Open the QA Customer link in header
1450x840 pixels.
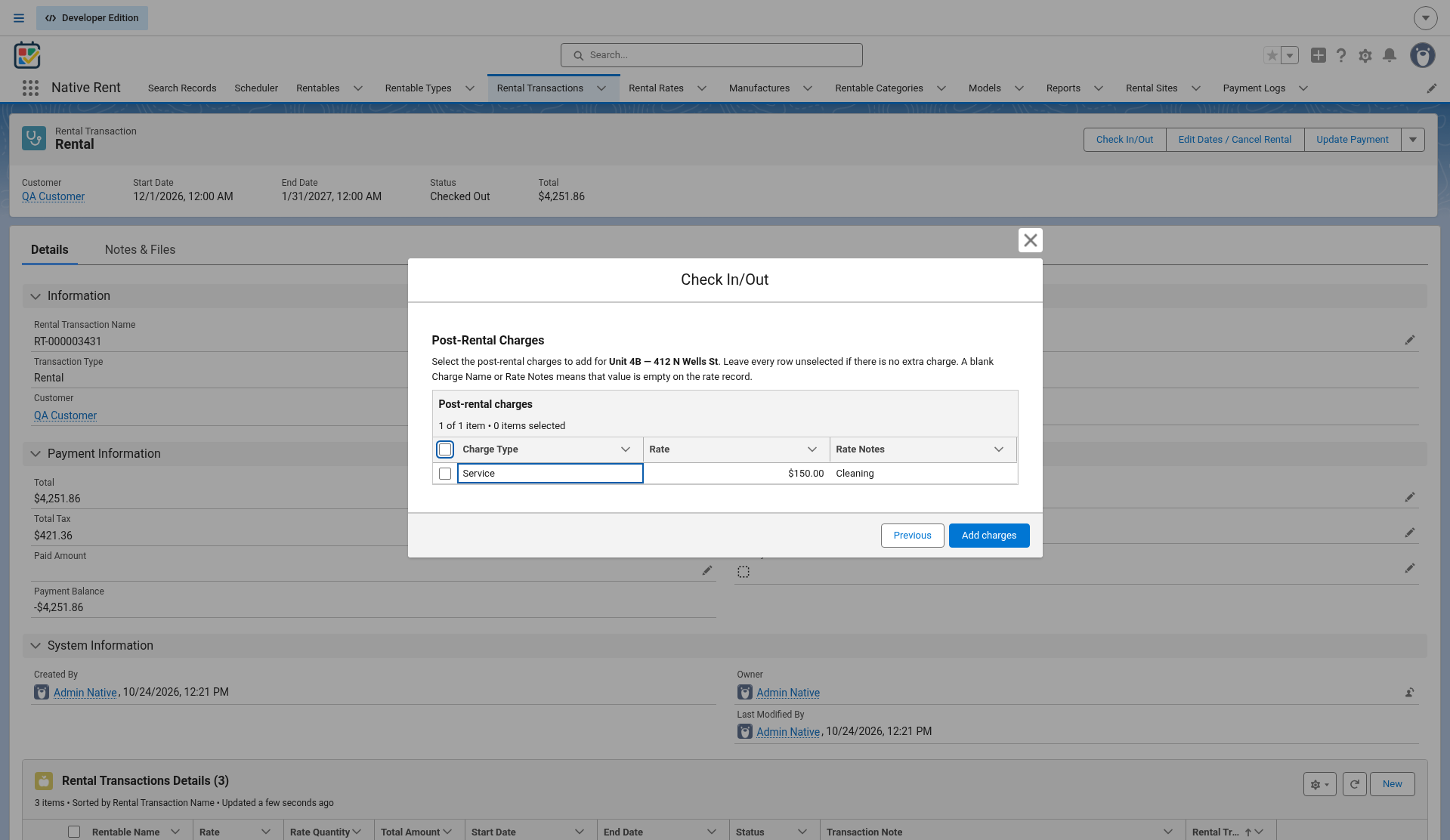53,196
